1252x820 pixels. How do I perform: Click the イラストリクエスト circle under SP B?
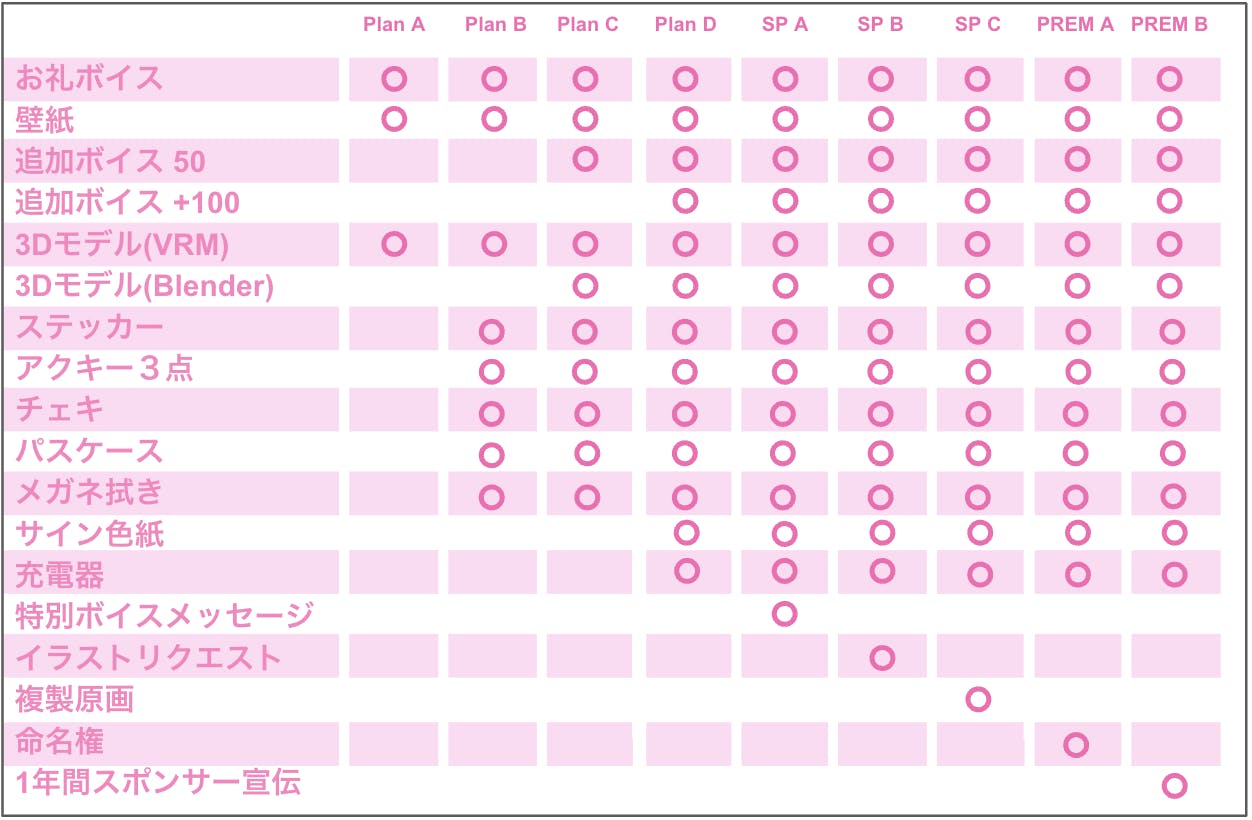(881, 657)
